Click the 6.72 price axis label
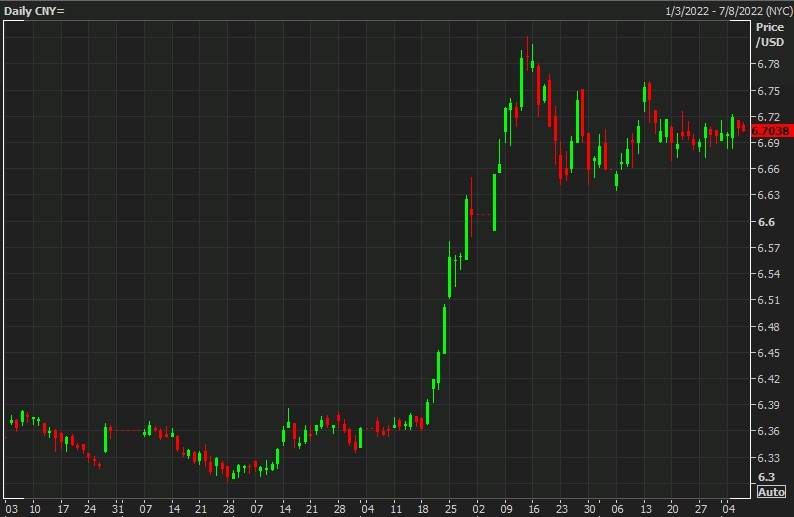The width and height of the screenshot is (794, 517). click(x=768, y=117)
